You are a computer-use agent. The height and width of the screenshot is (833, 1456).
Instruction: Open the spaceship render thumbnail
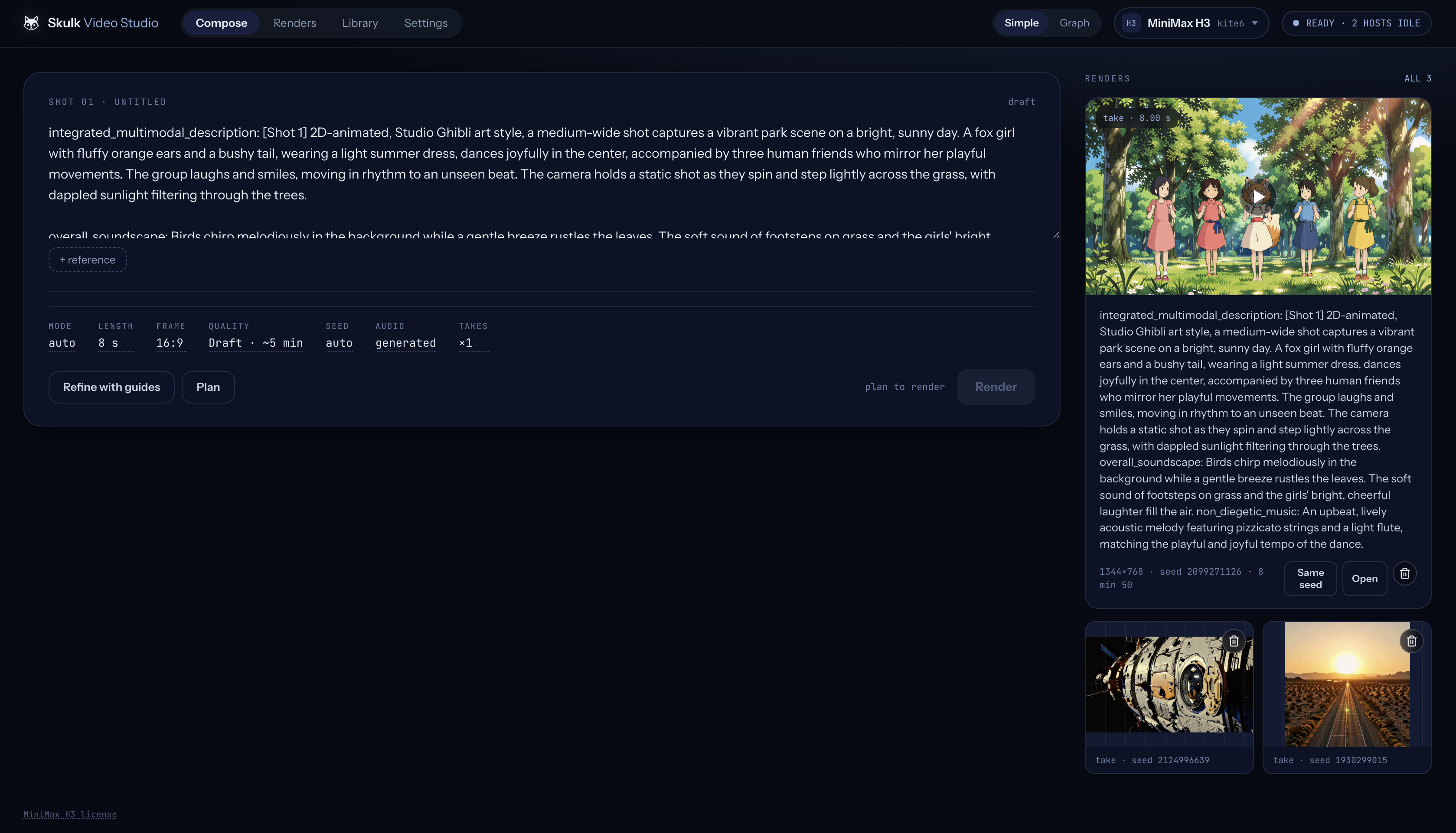(1169, 683)
